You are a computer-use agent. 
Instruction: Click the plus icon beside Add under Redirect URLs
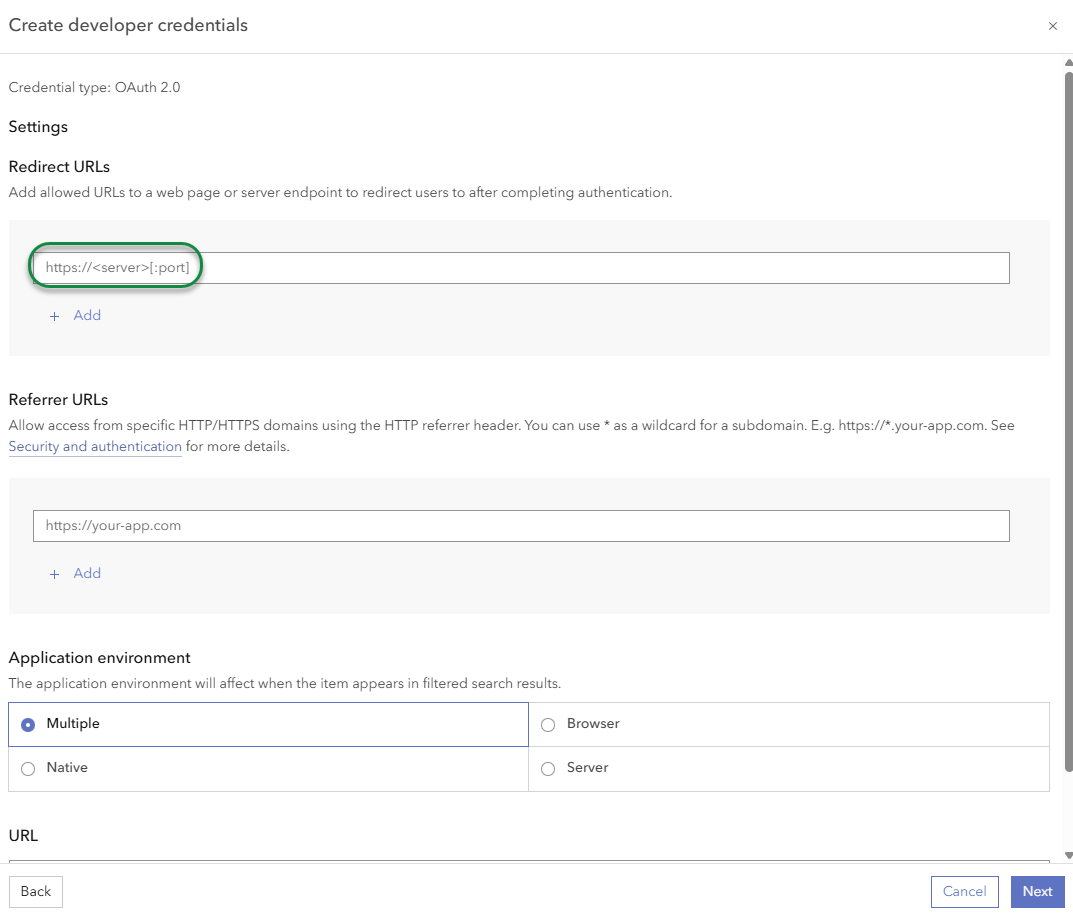(54, 315)
